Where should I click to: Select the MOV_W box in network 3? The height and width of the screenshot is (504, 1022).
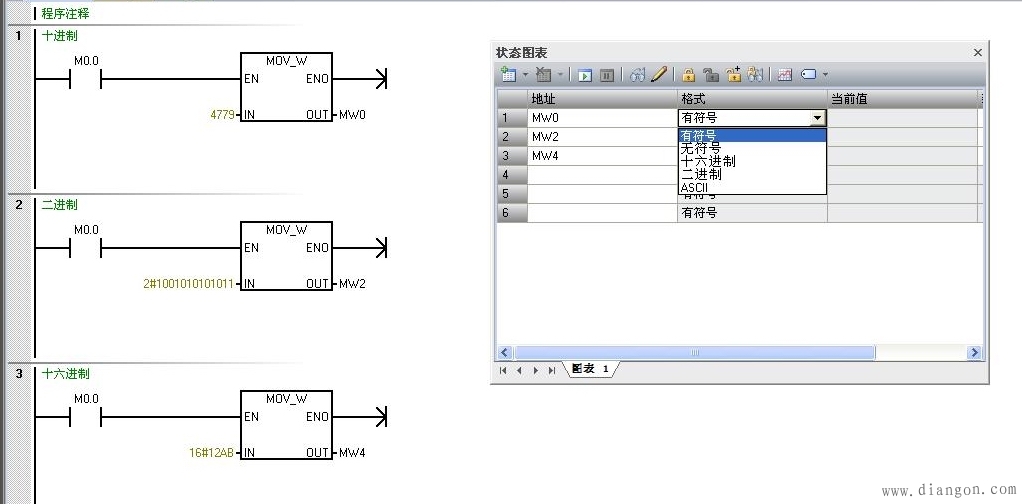click(x=286, y=425)
